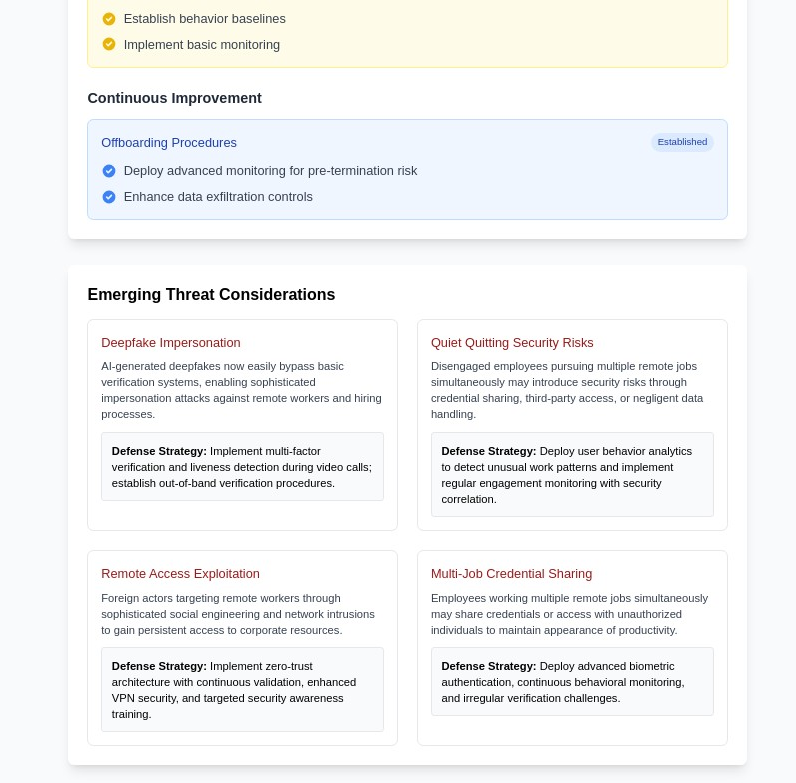
Task: Click the Established status badge
Action: click(x=682, y=142)
